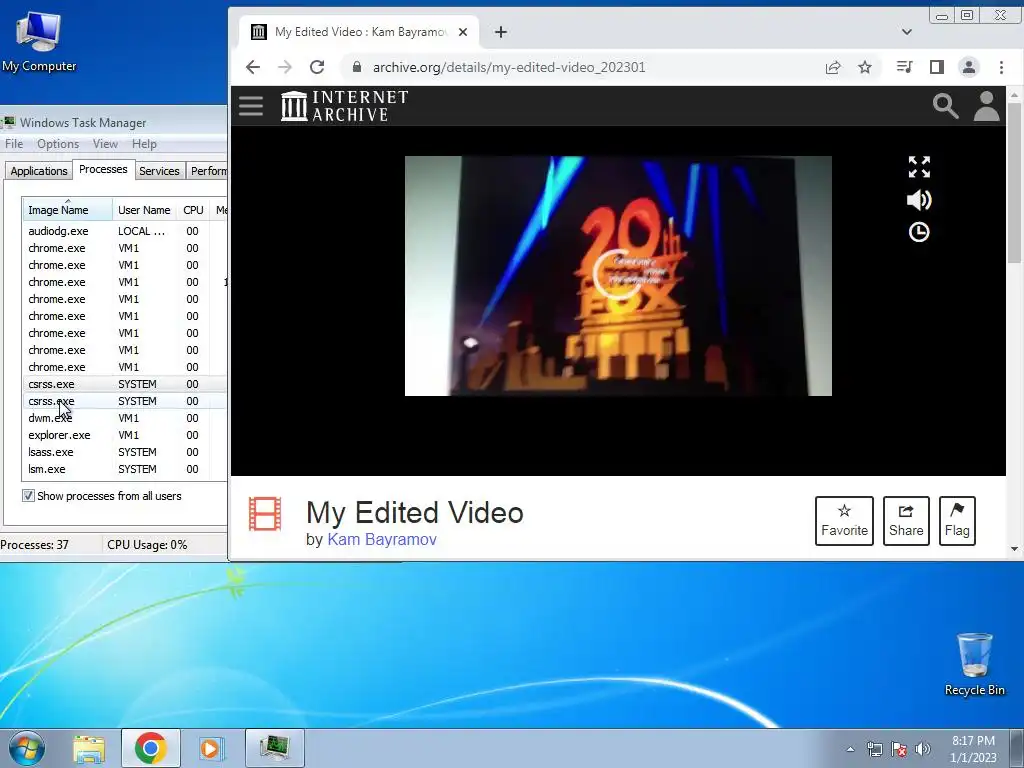Click the site lock icon
The height and width of the screenshot is (768, 1024).
[357, 67]
